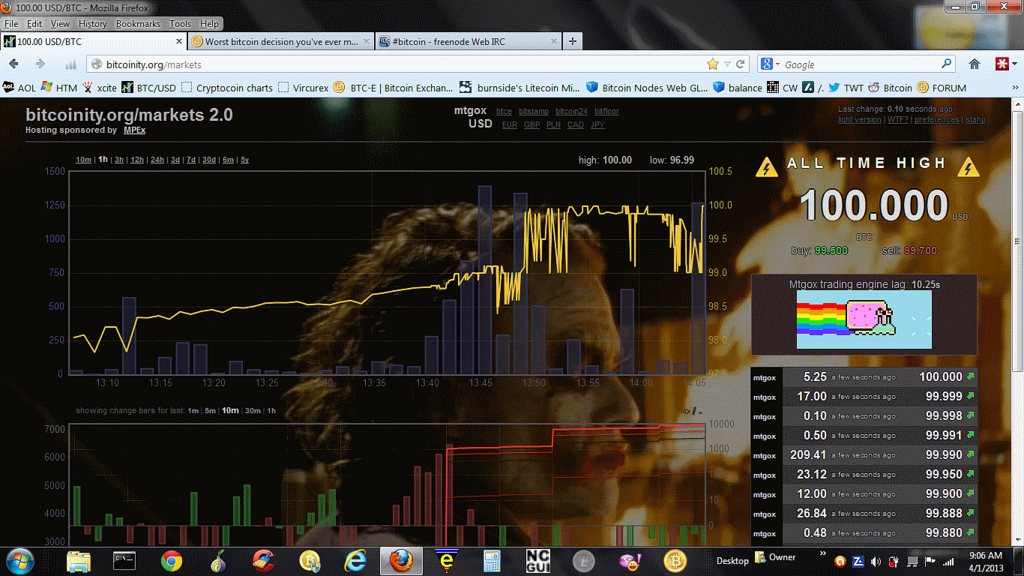The height and width of the screenshot is (576, 1024).
Task: Open the Tools menu
Action: (x=180, y=24)
